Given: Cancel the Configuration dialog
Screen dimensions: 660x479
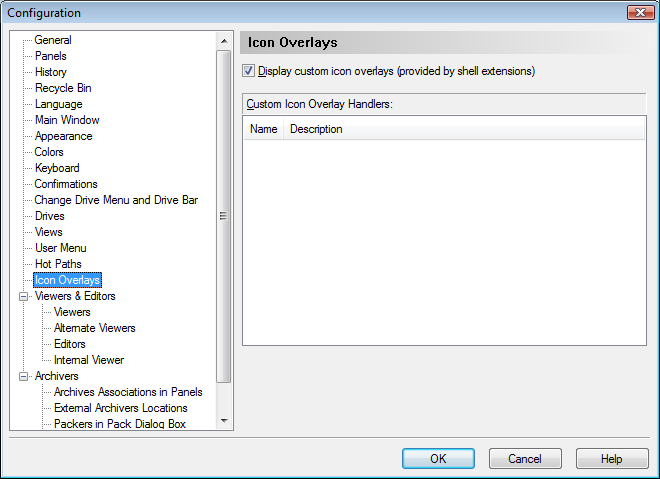Looking at the screenshot, I should (525, 458).
